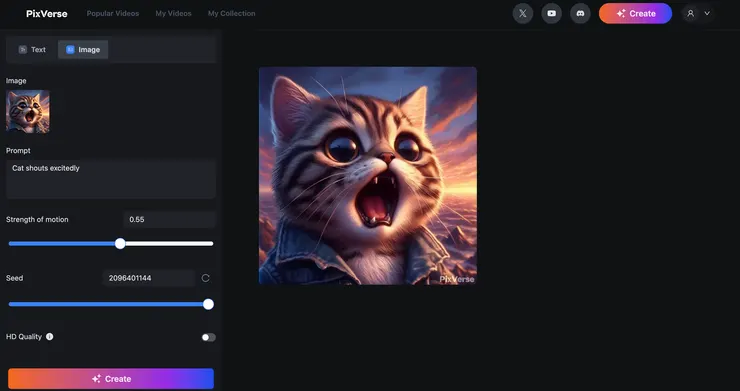The height and width of the screenshot is (391, 740).
Task: Click the HD Quality info icon
Action: (50, 337)
